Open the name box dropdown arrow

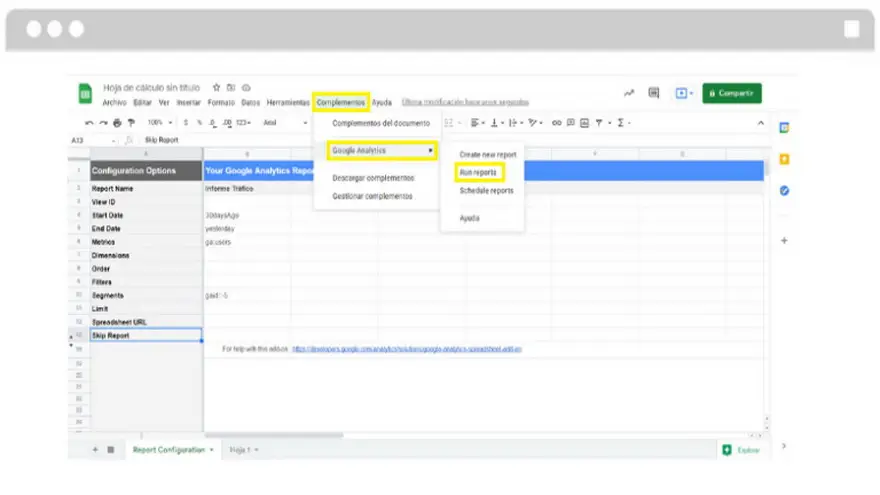point(114,140)
